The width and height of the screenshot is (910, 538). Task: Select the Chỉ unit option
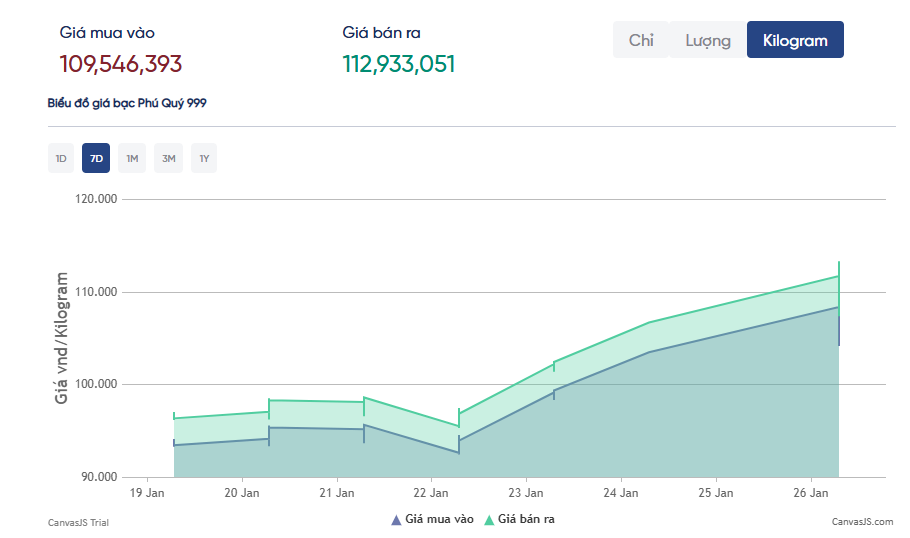coord(641,40)
